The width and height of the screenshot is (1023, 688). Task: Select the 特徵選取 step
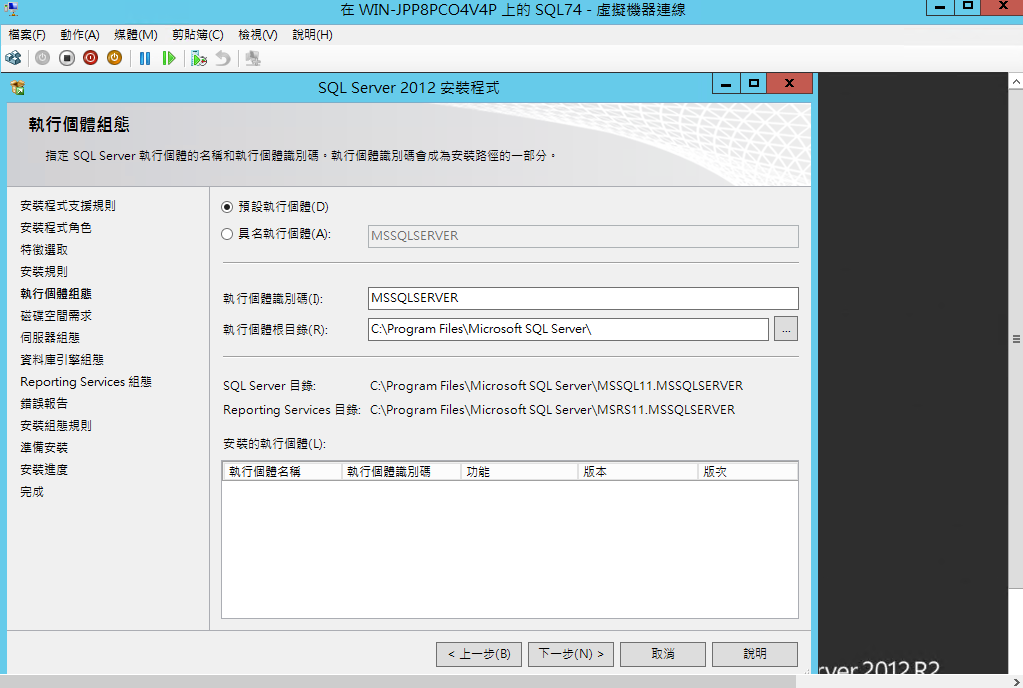pos(44,250)
